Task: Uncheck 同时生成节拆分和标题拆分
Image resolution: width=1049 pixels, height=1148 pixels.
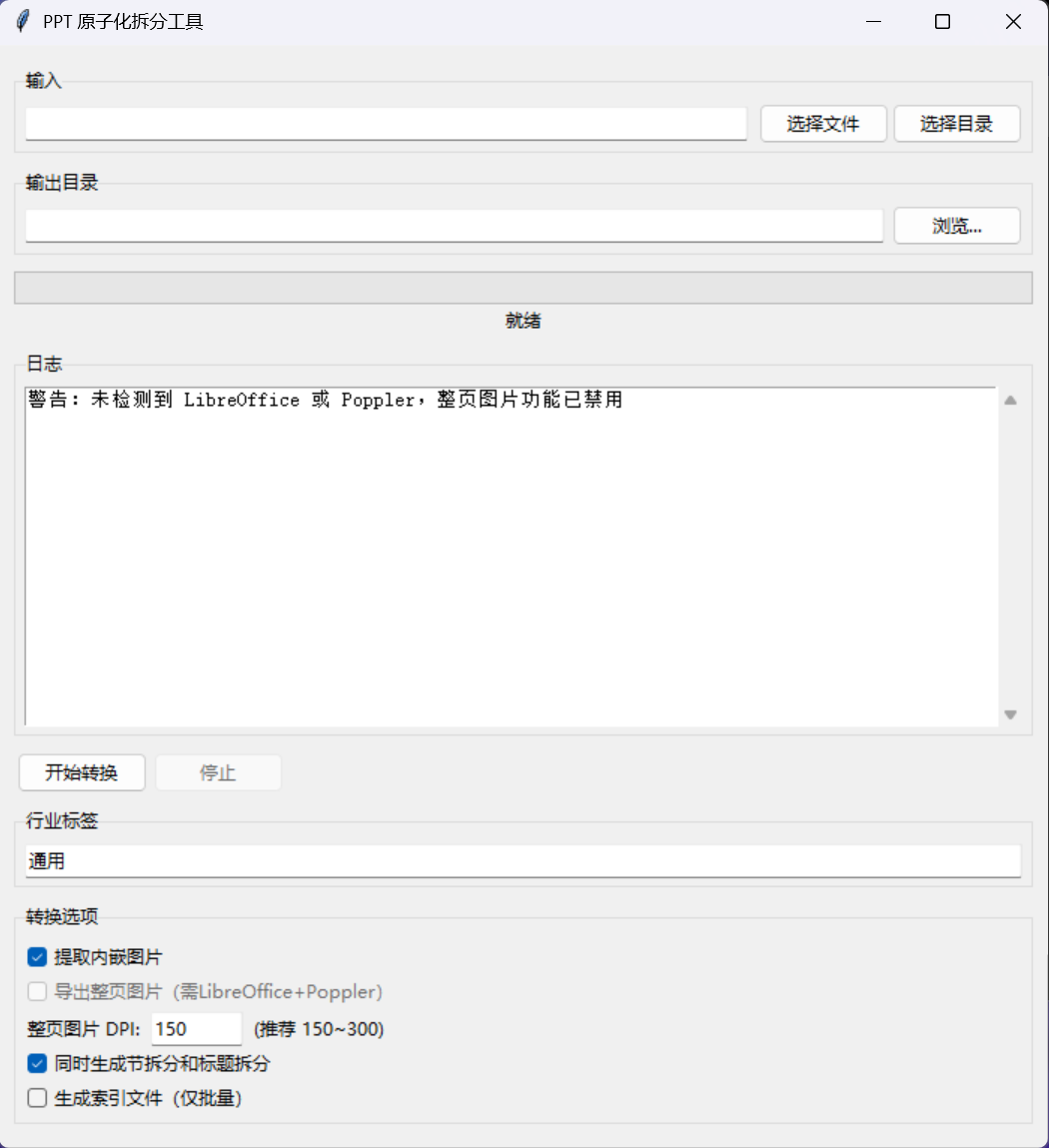Action: pyautogui.click(x=37, y=1063)
